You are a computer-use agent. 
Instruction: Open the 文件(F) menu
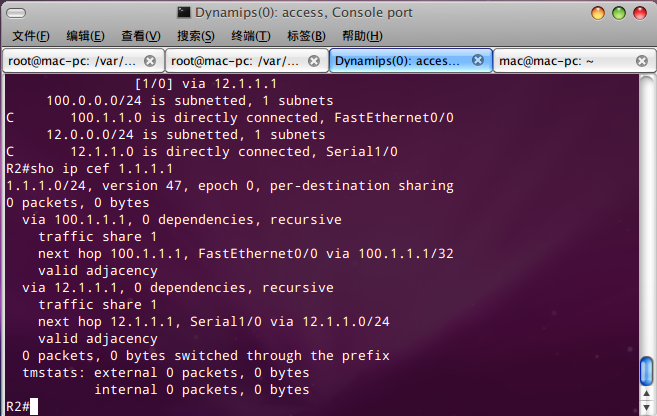(31, 36)
